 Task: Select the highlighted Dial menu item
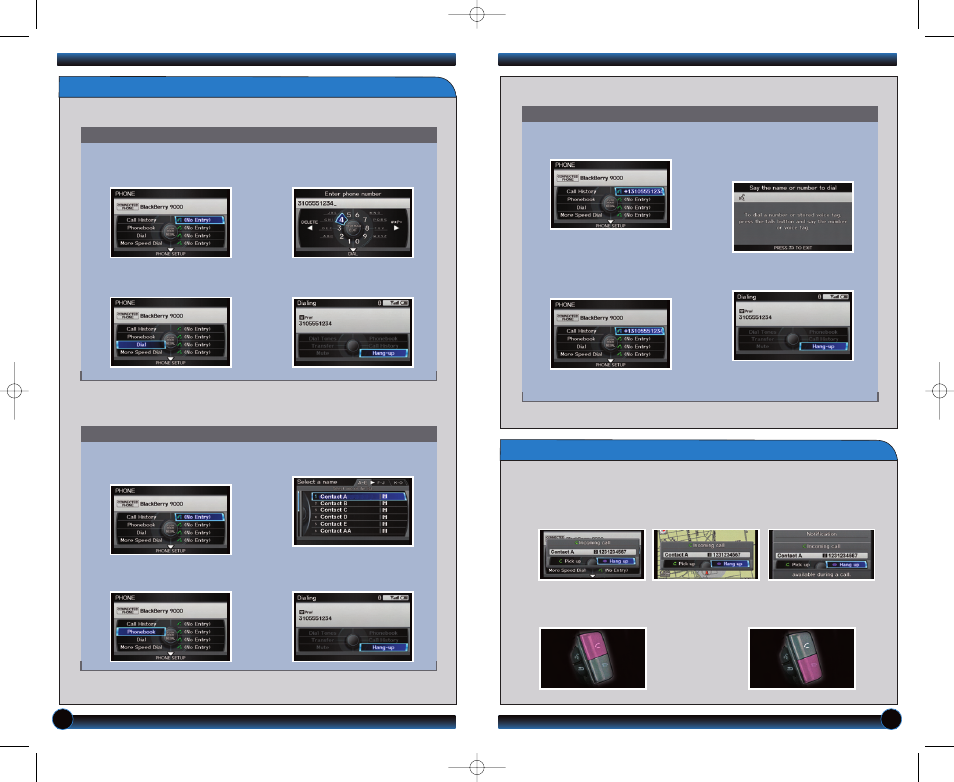141,344
